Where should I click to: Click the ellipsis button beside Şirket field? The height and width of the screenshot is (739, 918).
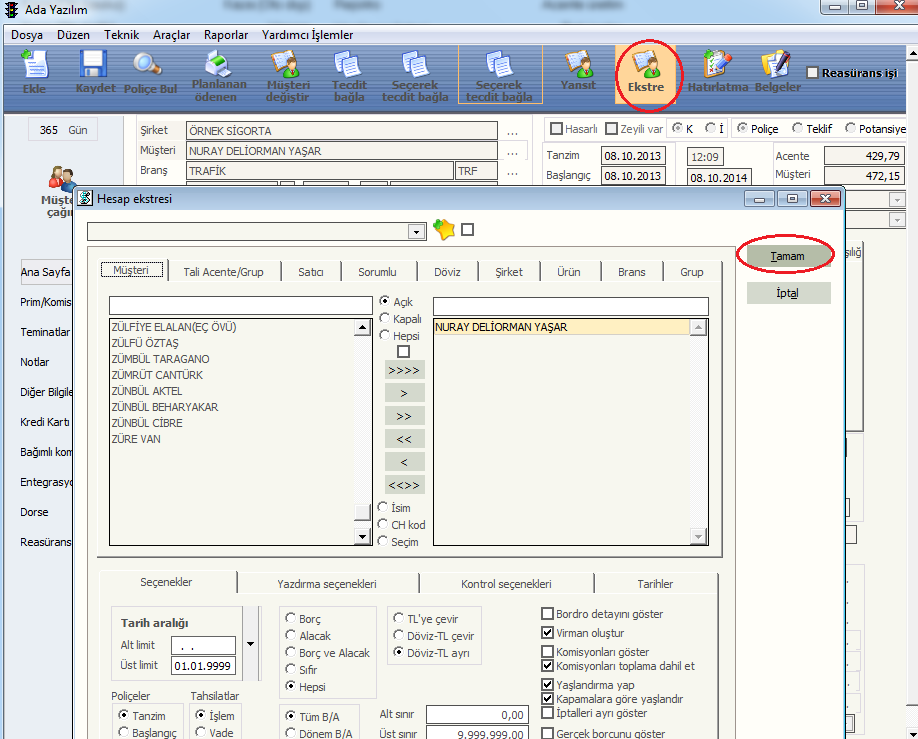[x=512, y=131]
